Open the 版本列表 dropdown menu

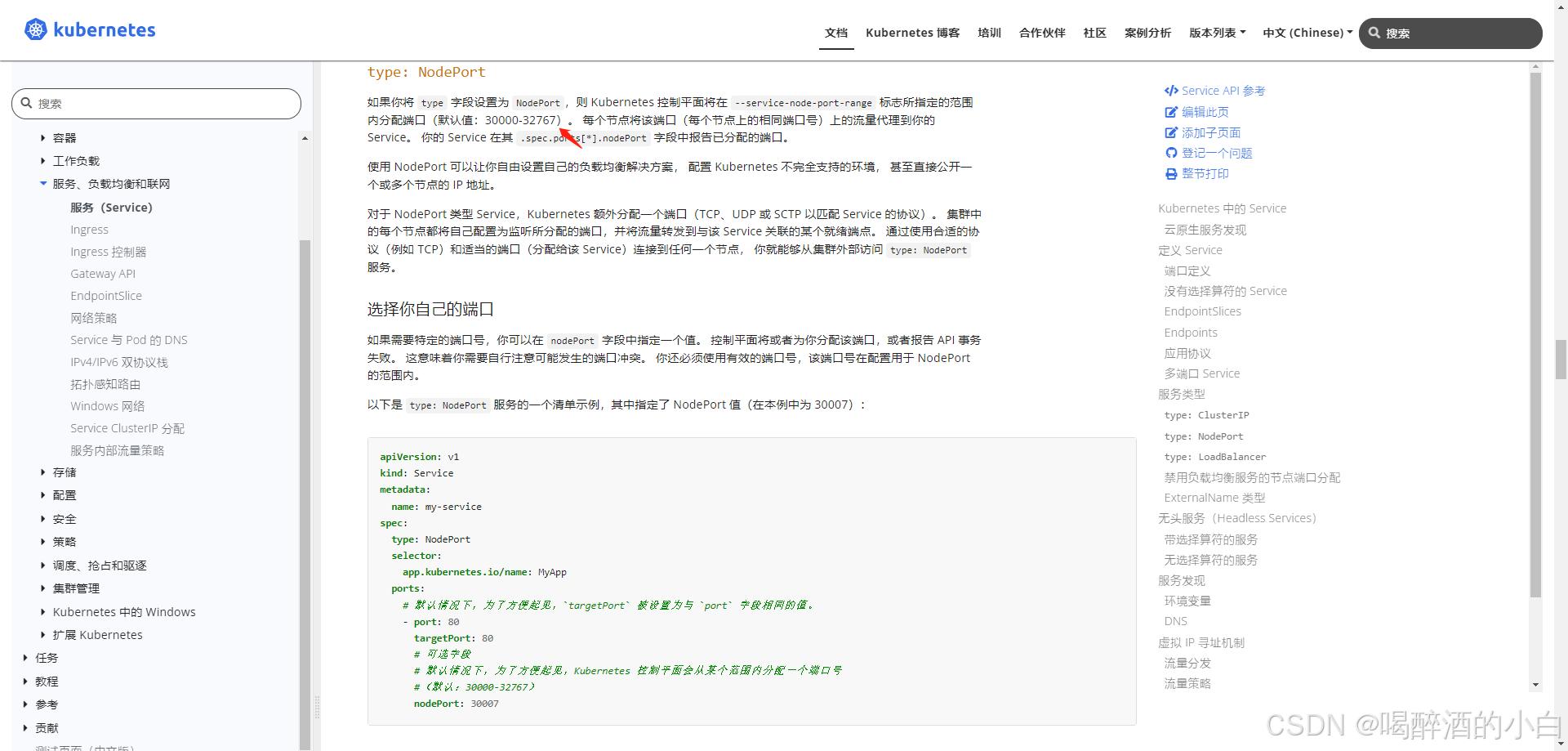click(1217, 33)
